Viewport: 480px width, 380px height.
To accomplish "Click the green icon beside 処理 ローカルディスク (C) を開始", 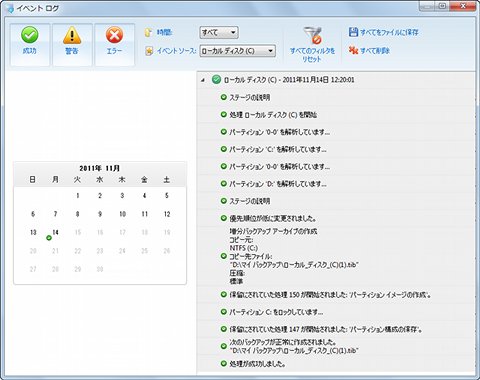I will pyautogui.click(x=224, y=114).
